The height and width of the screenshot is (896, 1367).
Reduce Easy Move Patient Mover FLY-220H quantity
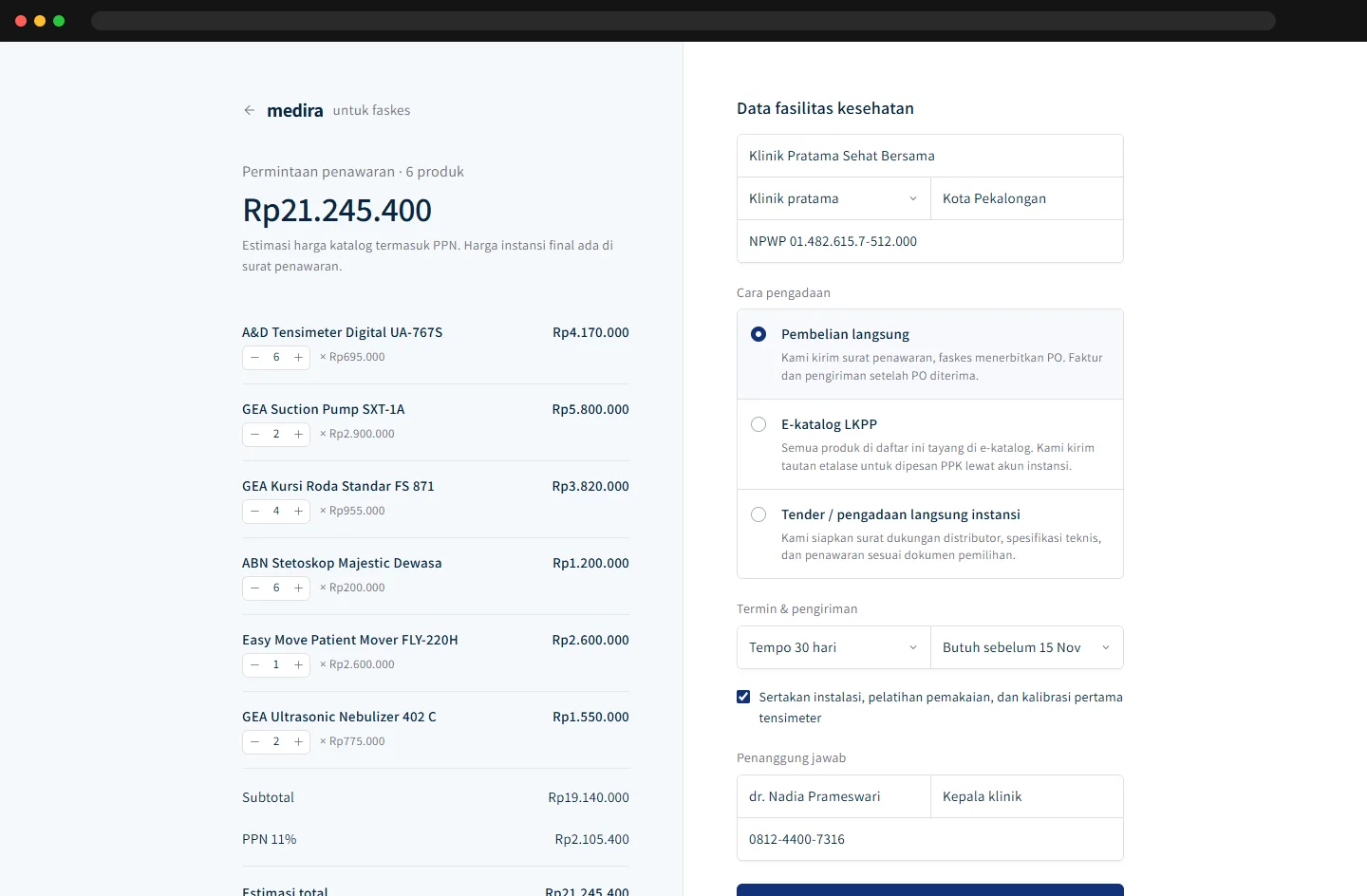254,665
